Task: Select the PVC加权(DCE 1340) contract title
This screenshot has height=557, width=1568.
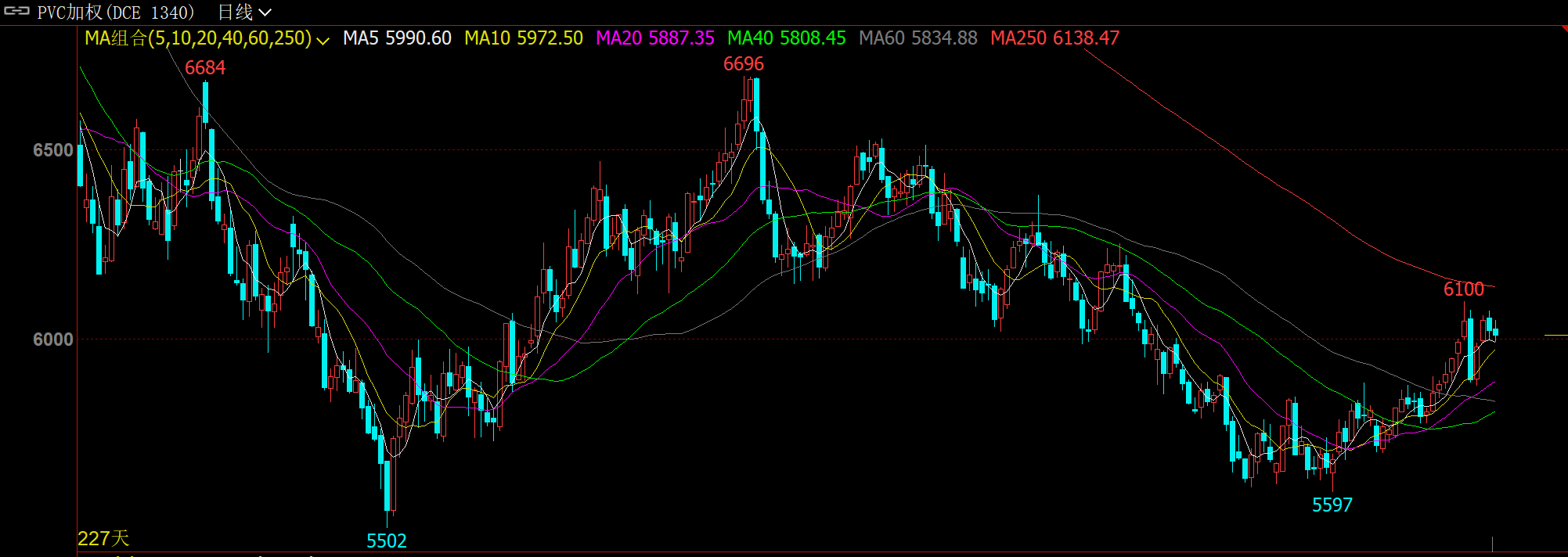Action: coord(116,13)
